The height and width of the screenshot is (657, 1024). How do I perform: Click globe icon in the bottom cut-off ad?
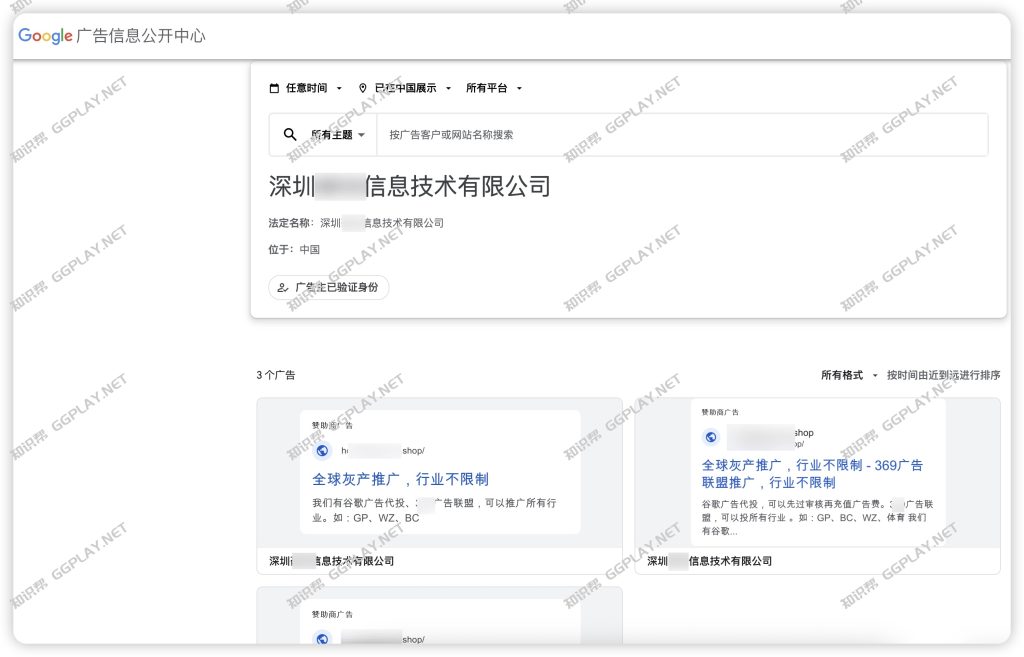point(323,639)
